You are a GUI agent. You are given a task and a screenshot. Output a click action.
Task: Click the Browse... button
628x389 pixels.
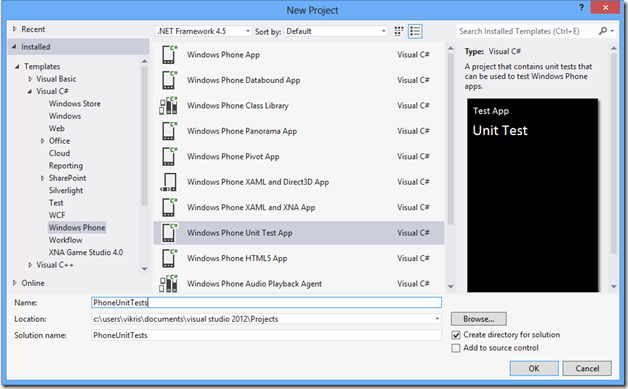[x=479, y=319]
